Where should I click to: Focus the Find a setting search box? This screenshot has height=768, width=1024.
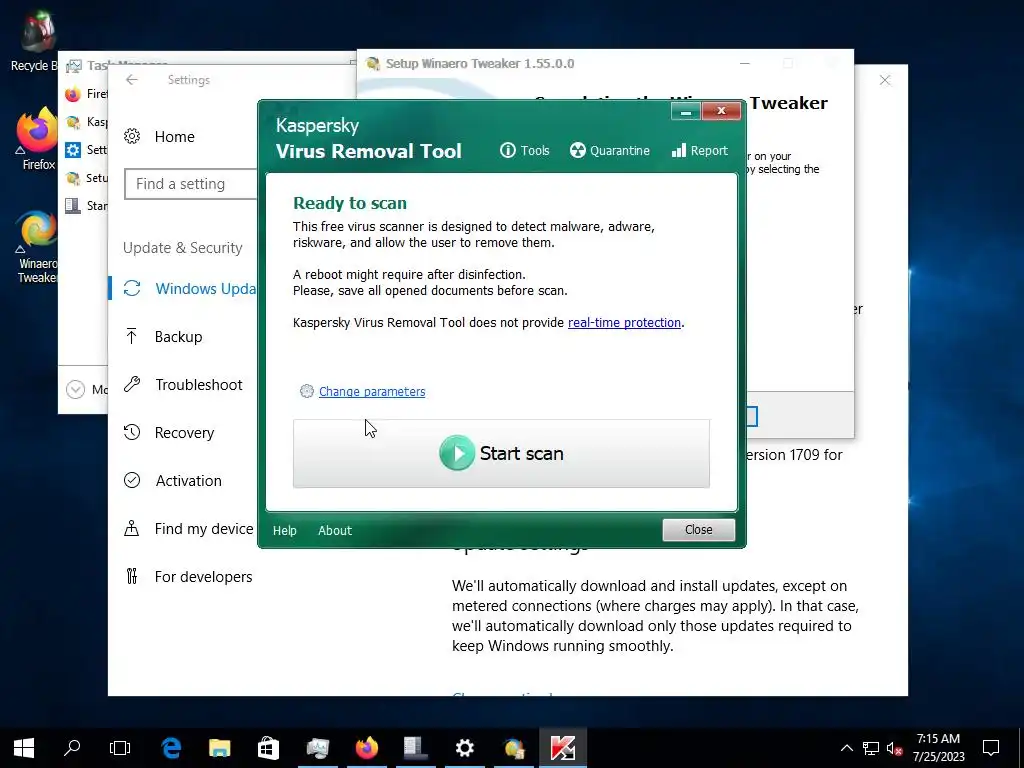click(x=191, y=184)
